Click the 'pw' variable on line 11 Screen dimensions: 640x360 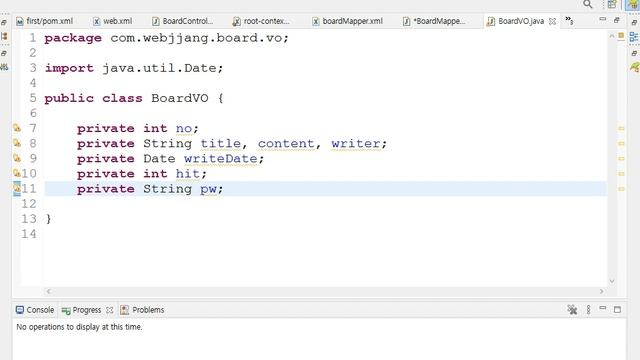pyautogui.click(x=208, y=189)
